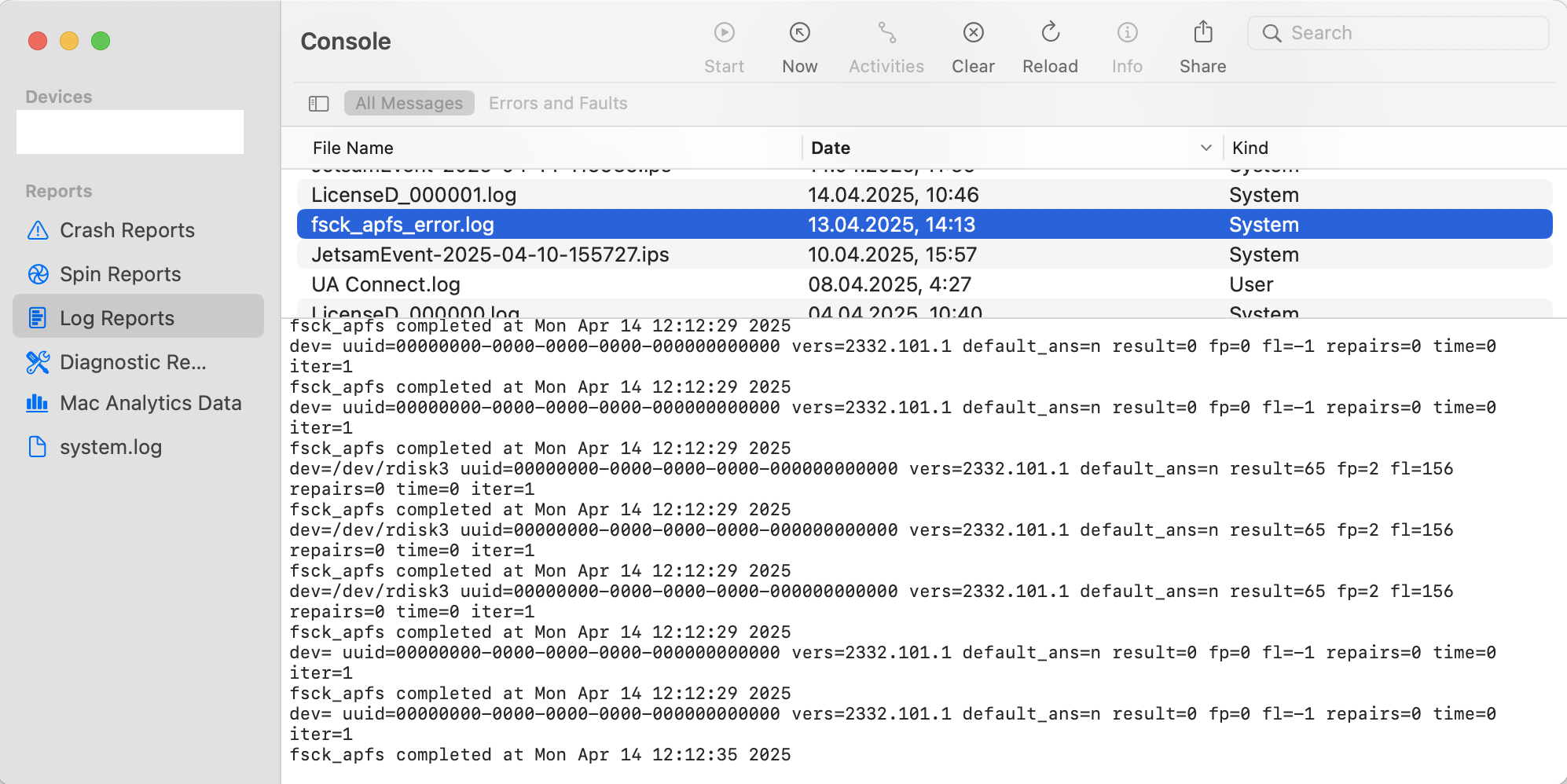Viewport: 1567px width, 784px height.
Task: Sort by the Kind column header
Action: (1250, 148)
